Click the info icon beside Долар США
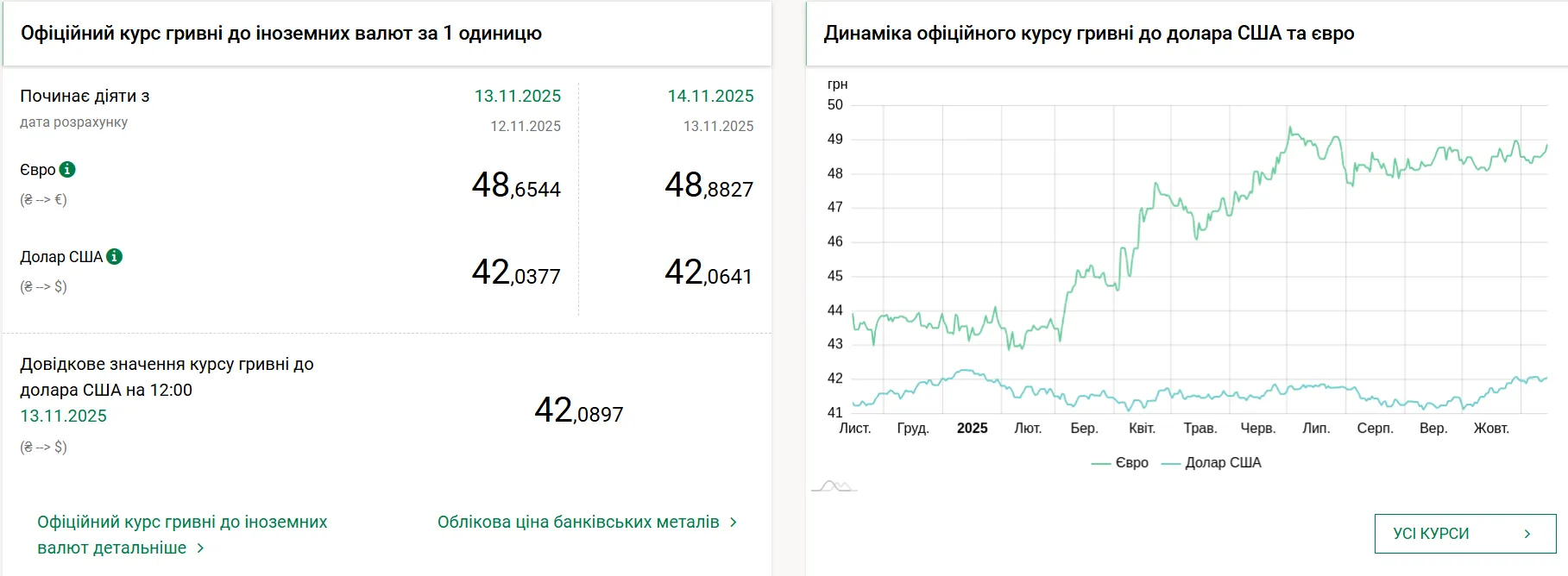1568x576 pixels. pyautogui.click(x=114, y=257)
